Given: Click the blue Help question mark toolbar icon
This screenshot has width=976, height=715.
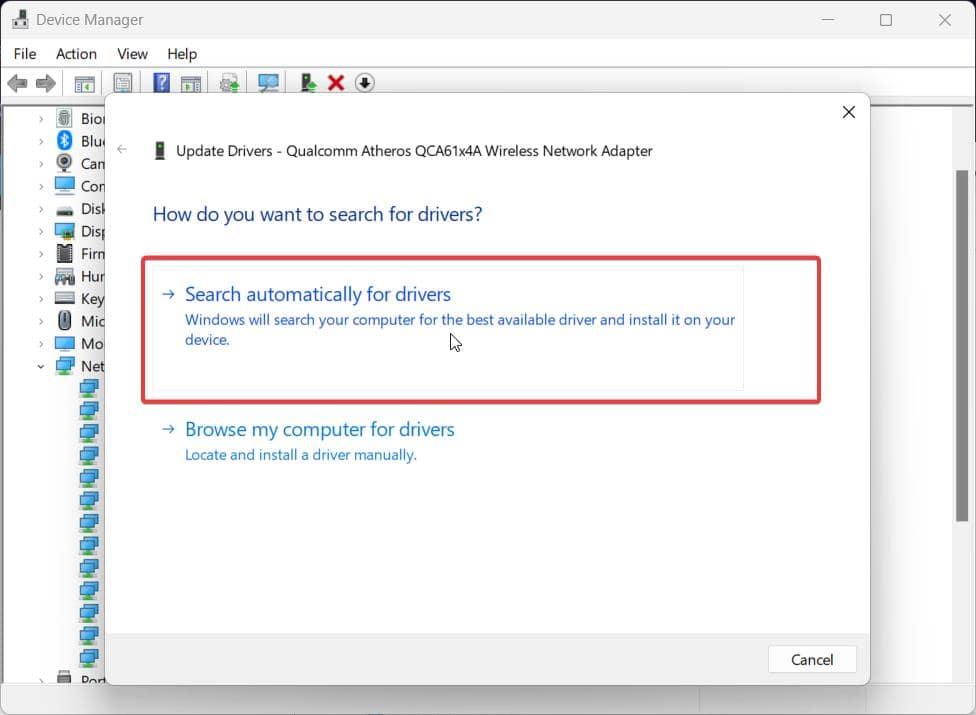Looking at the screenshot, I should pos(161,82).
